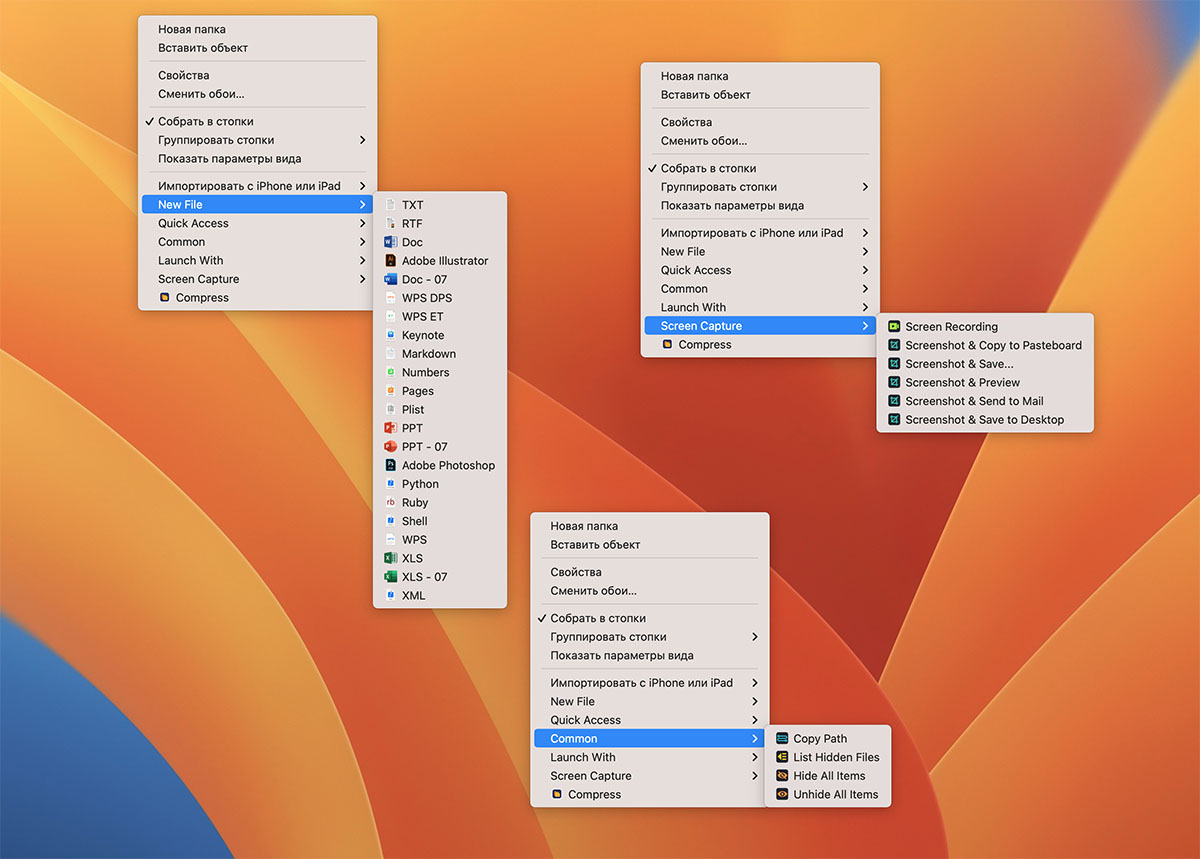The width and height of the screenshot is (1200, 859).
Task: Choose List Hidden Files
Action: tap(835, 757)
